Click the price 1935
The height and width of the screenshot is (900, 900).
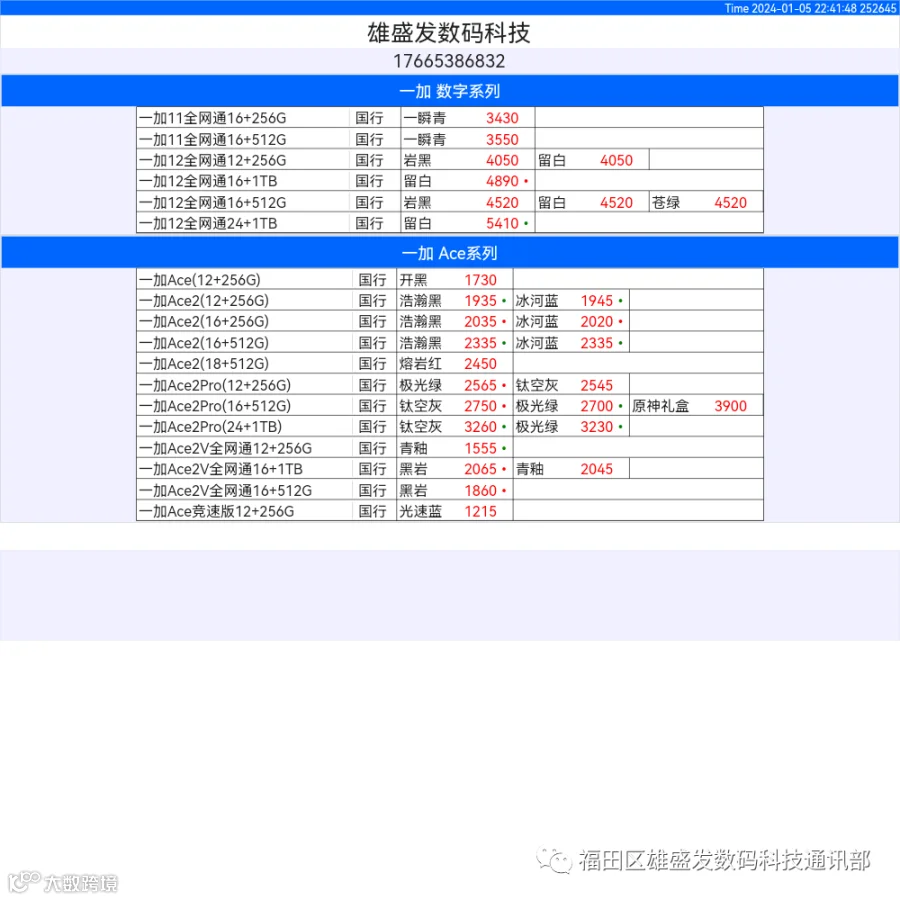tap(480, 301)
